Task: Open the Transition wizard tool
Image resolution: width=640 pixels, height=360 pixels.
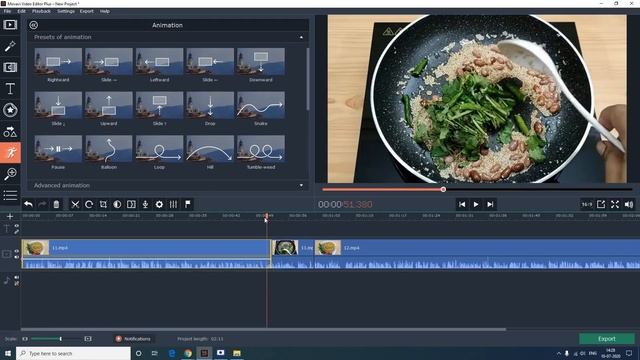Action: pos(131,204)
